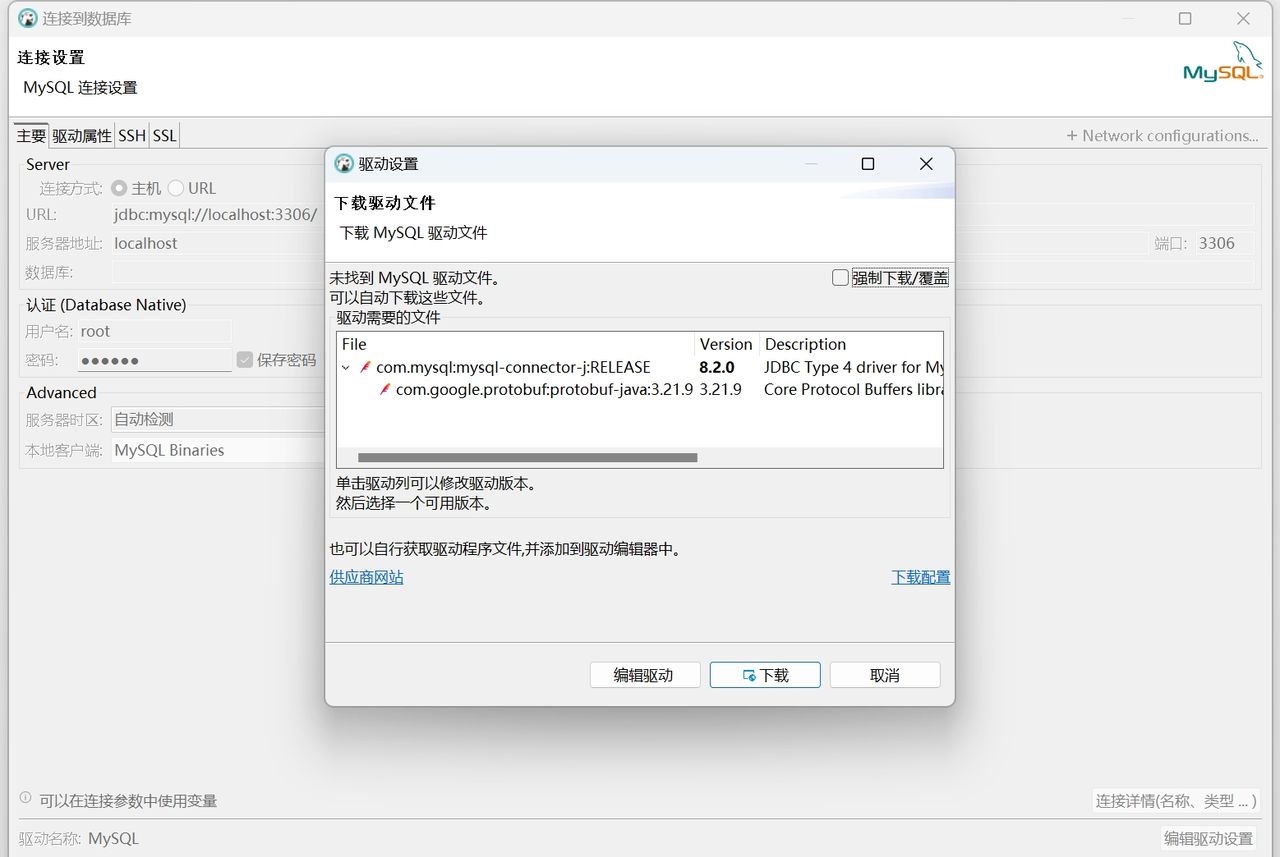Click the 取消 button

point(885,675)
